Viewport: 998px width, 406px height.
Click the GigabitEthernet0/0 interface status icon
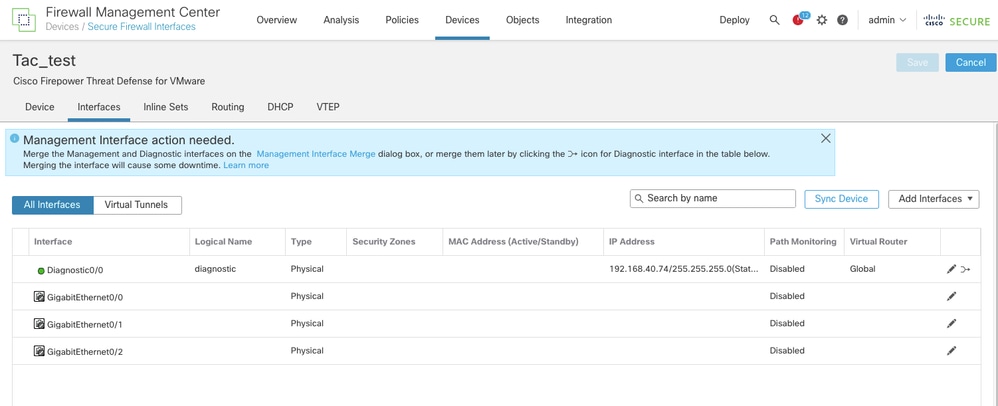[39, 297]
